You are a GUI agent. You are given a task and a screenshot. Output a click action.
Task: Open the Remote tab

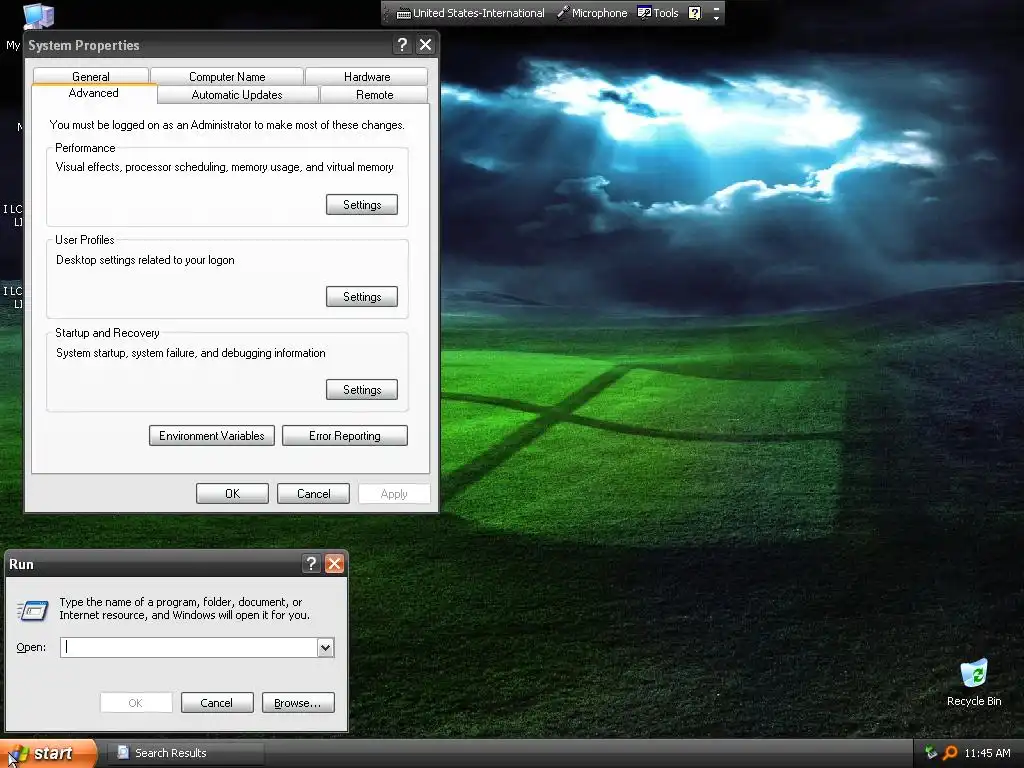coord(374,95)
